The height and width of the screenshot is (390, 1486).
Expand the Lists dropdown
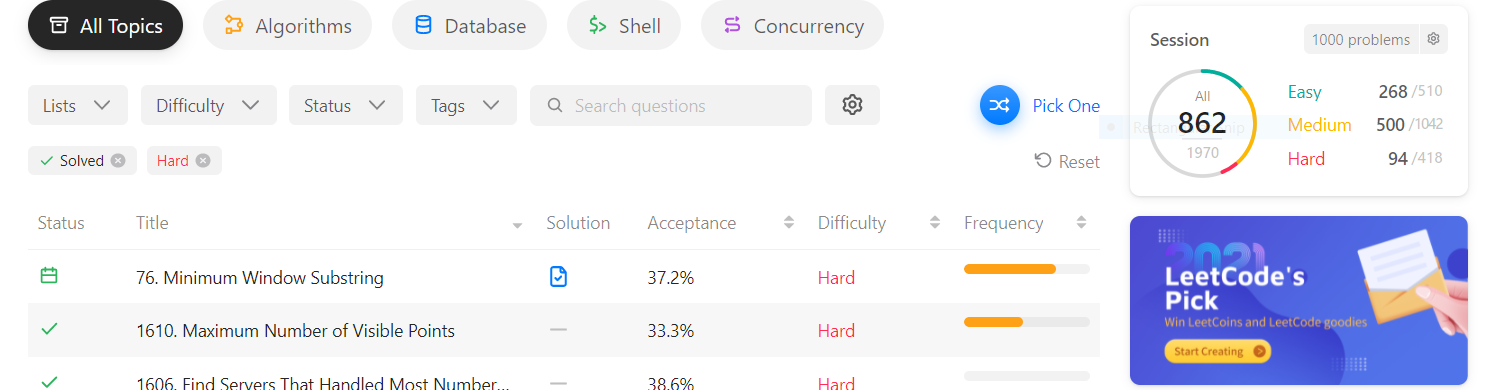pyautogui.click(x=78, y=105)
